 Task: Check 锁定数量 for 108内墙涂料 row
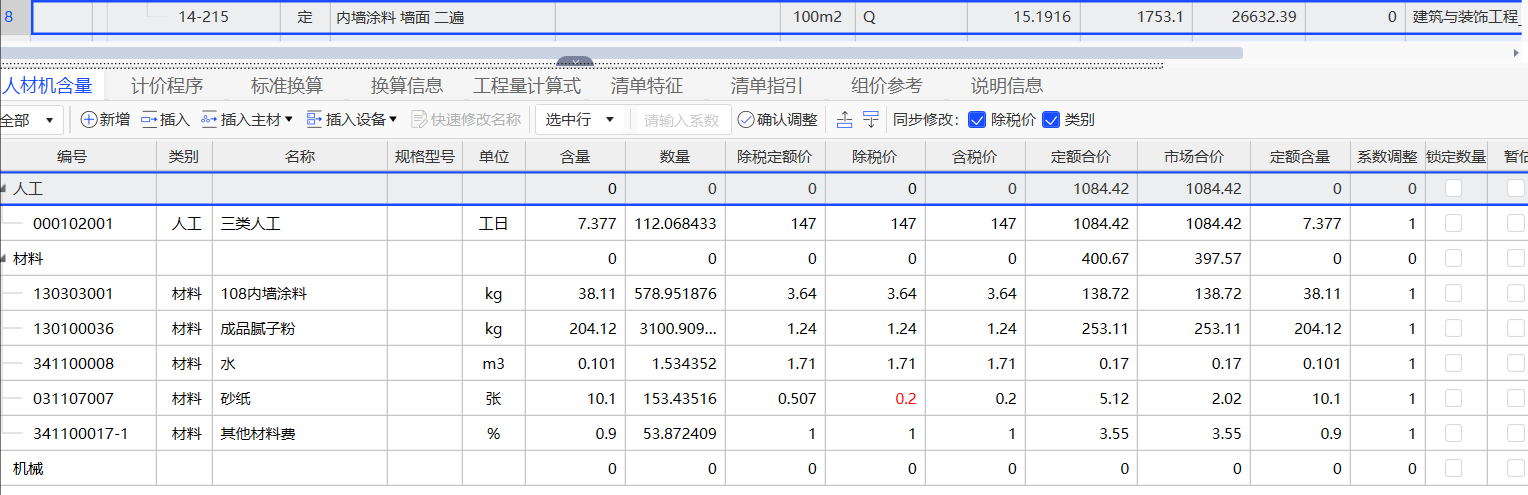1453,293
